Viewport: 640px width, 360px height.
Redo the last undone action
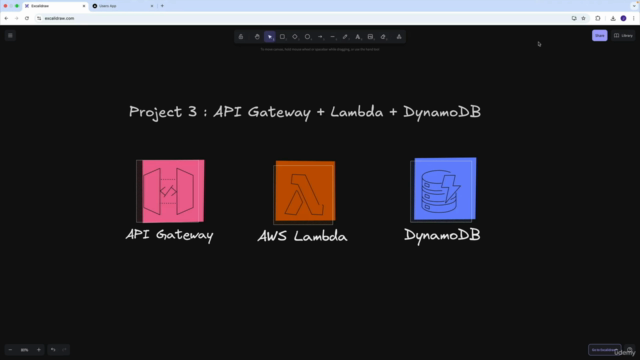[x=64, y=350]
